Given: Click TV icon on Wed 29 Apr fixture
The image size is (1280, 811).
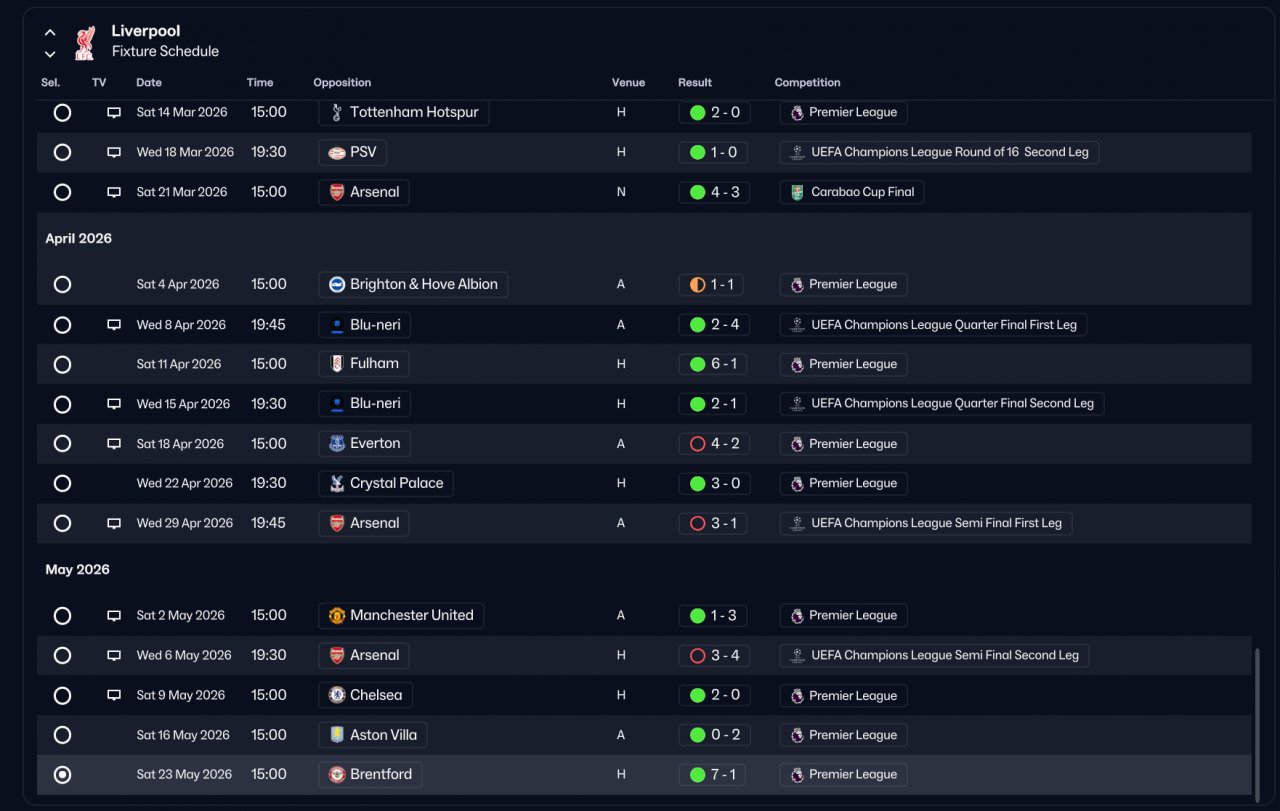Looking at the screenshot, I should [x=114, y=523].
